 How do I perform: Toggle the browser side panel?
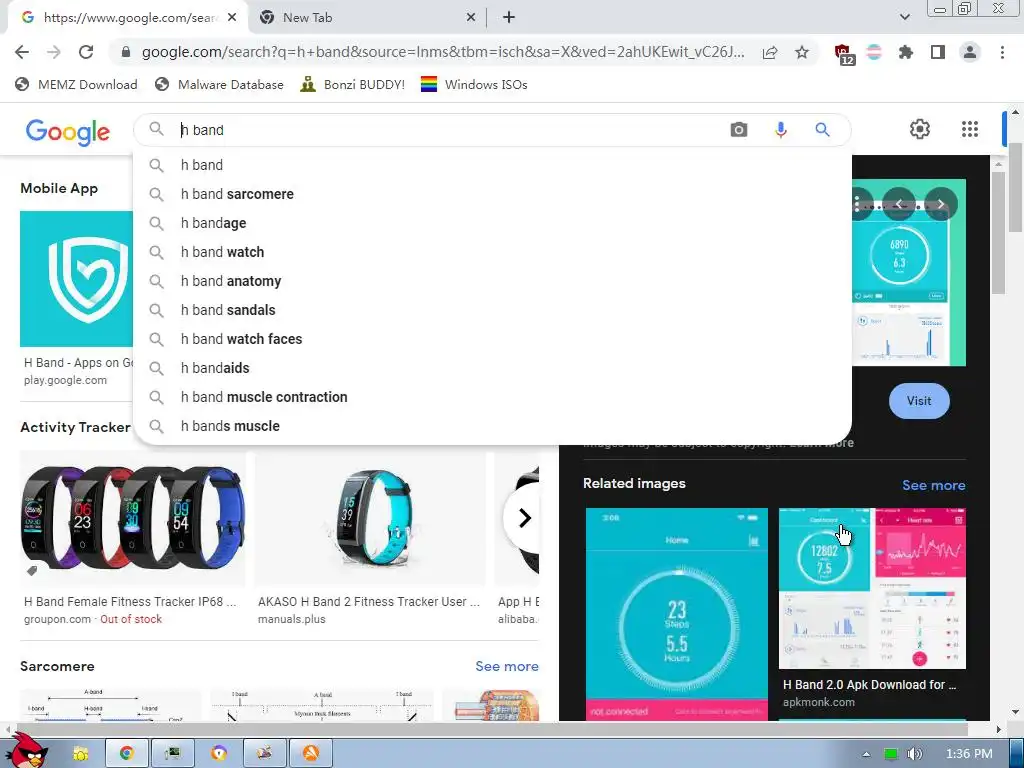click(938, 52)
